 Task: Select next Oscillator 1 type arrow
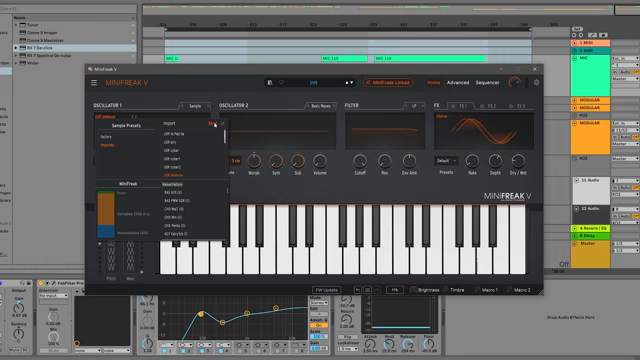208,106
